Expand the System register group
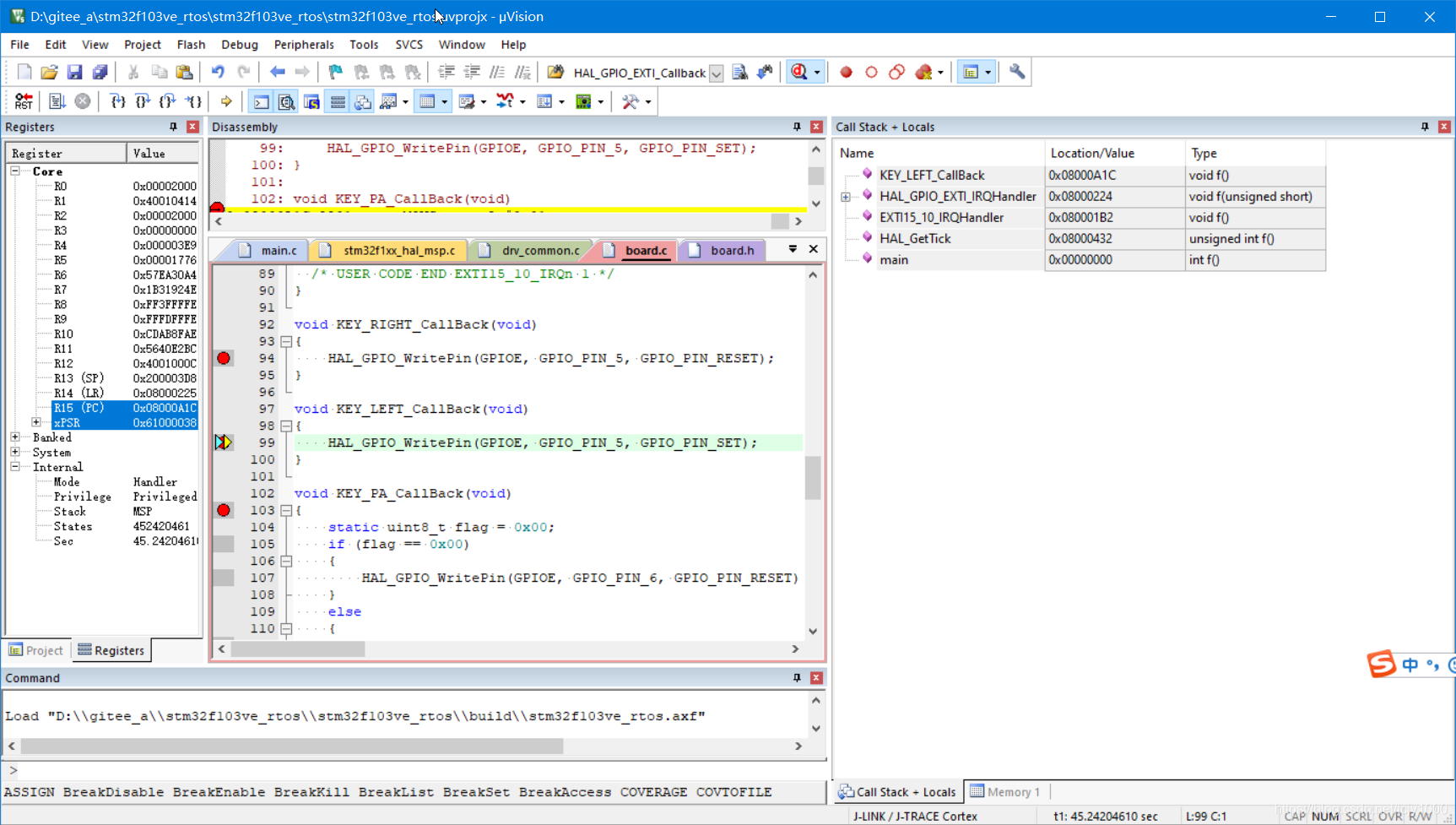Viewport: 1456px width, 825px height. 15,453
